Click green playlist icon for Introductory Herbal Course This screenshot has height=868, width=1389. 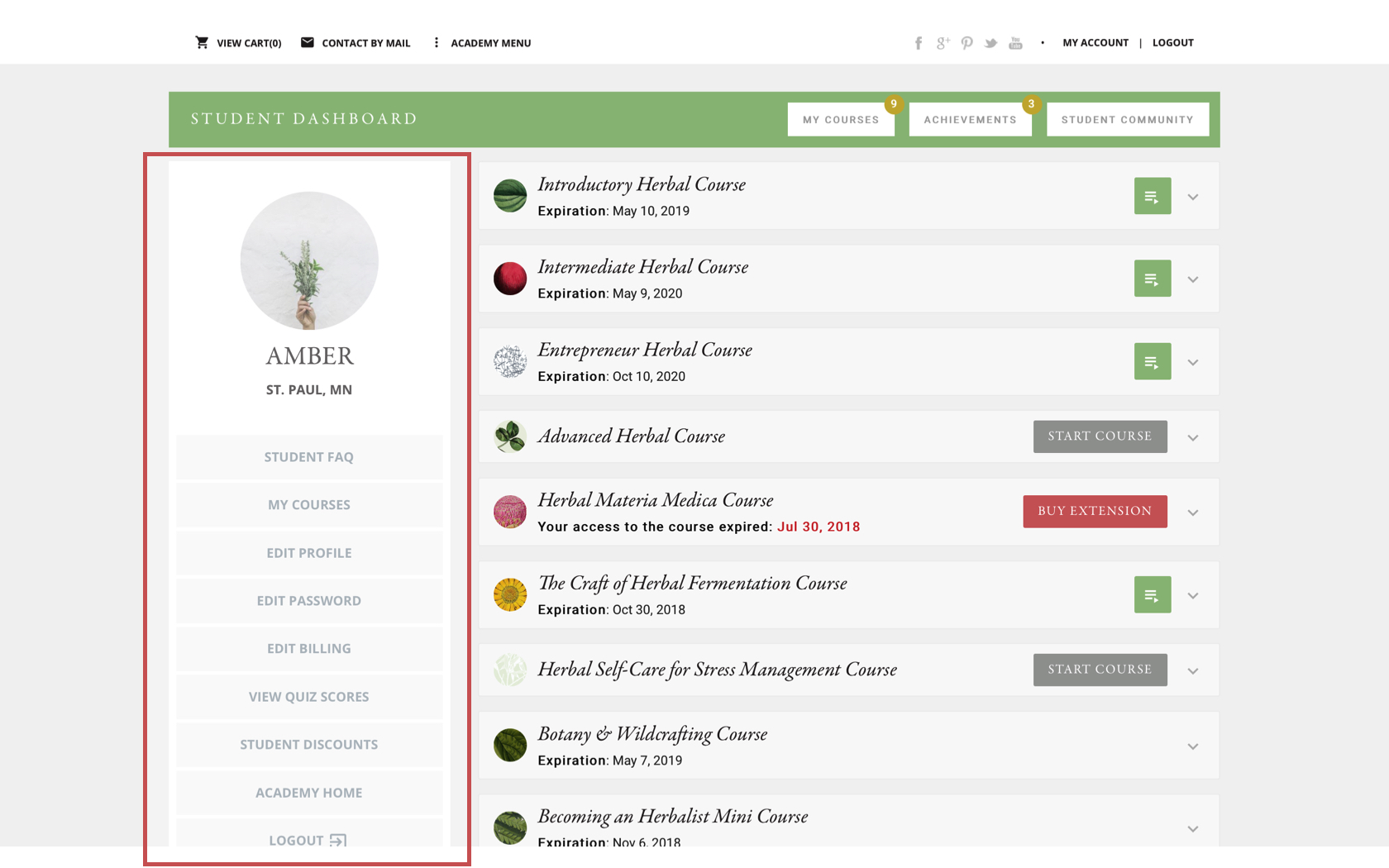coord(1153,196)
